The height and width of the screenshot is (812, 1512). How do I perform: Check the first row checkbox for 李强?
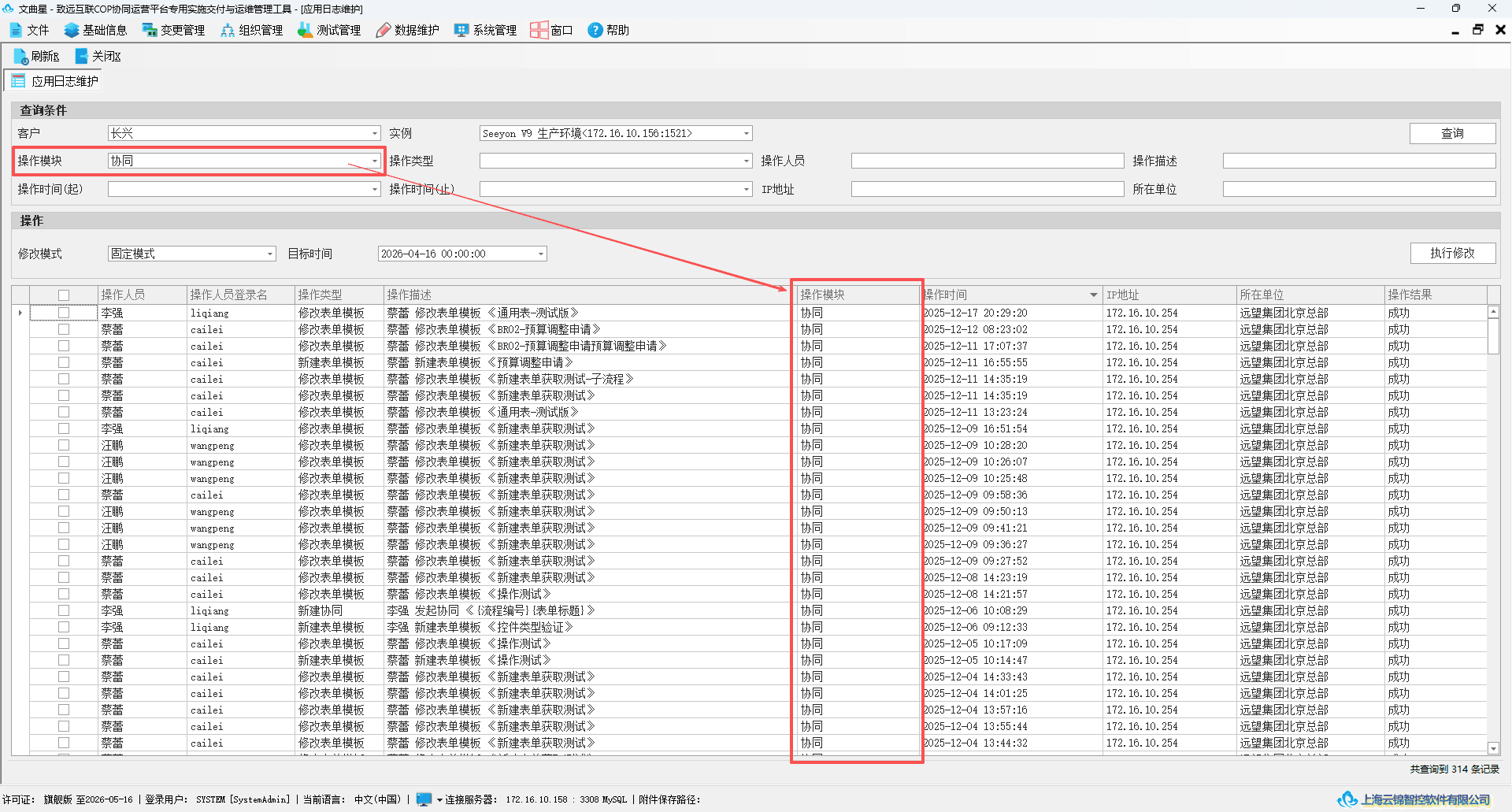pos(64,313)
